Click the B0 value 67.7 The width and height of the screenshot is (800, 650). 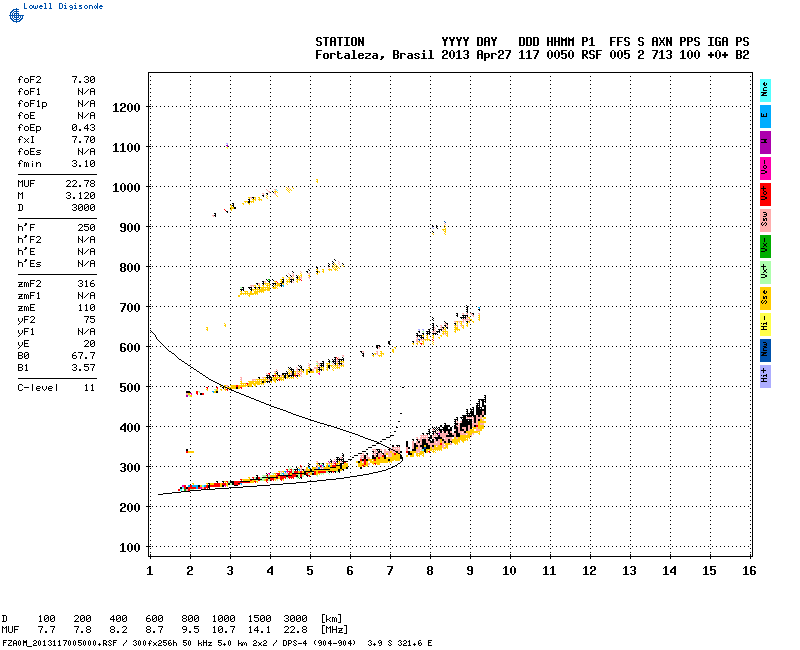[x=83, y=356]
